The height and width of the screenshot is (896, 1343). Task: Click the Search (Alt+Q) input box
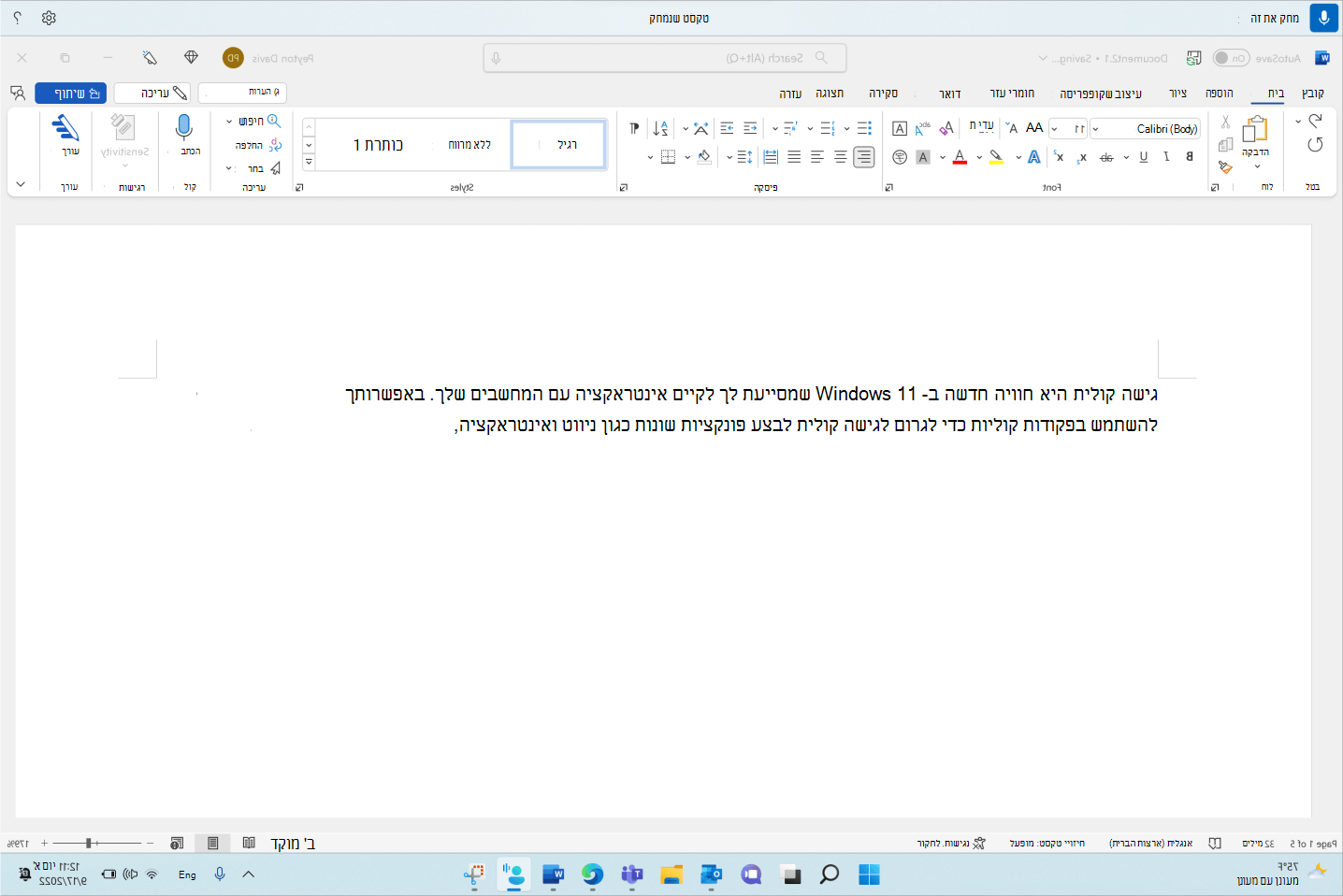click(665, 58)
